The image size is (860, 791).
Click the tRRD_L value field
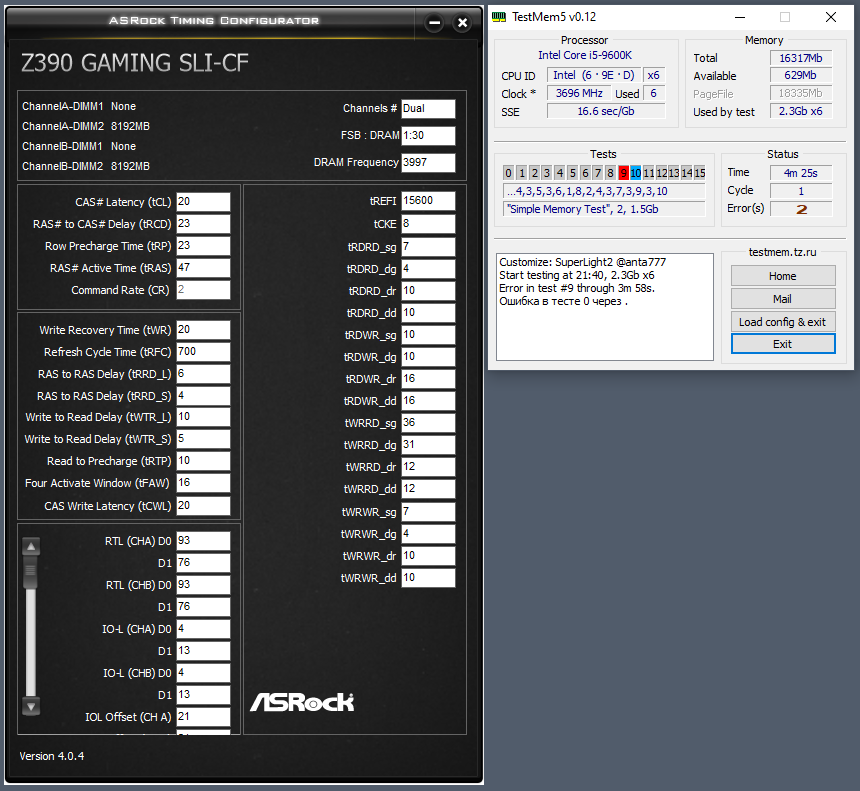[x=203, y=374]
